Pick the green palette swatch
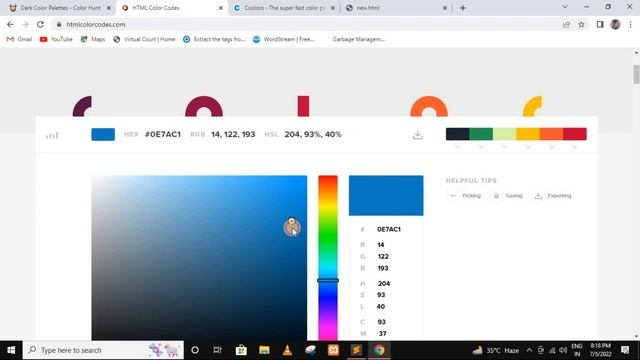 [x=481, y=134]
